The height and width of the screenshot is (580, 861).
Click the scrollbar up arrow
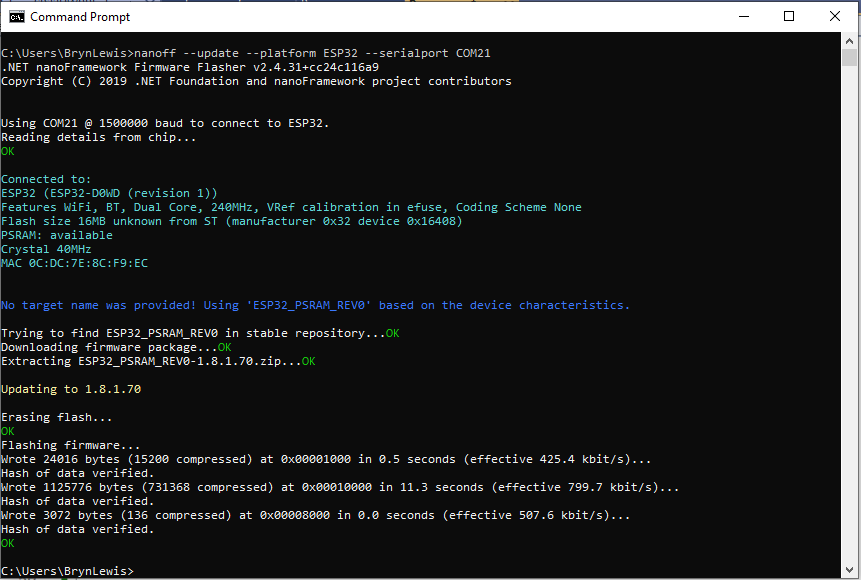851,42
